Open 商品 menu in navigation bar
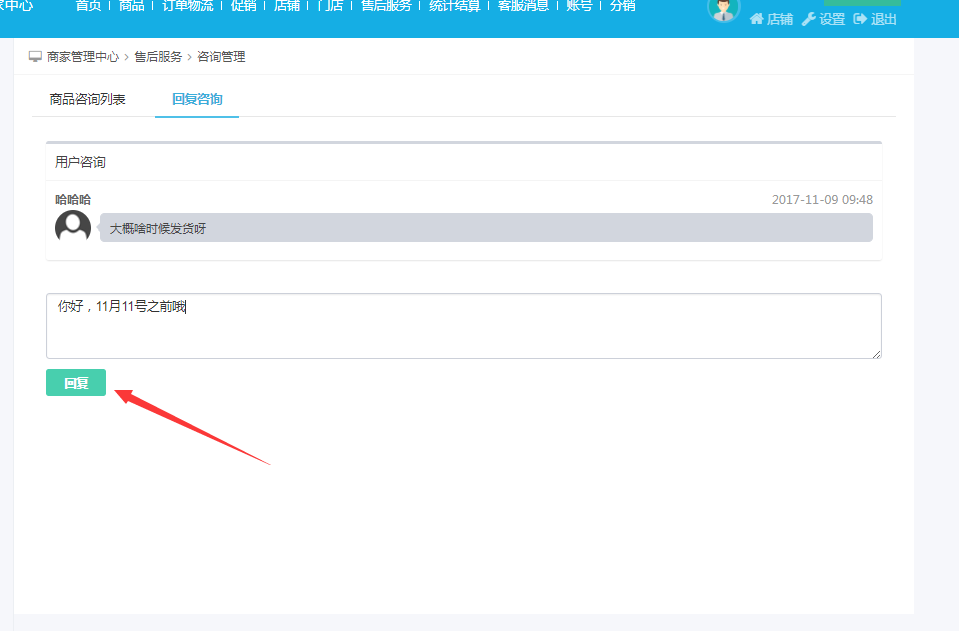959x631 pixels. tap(131, 5)
